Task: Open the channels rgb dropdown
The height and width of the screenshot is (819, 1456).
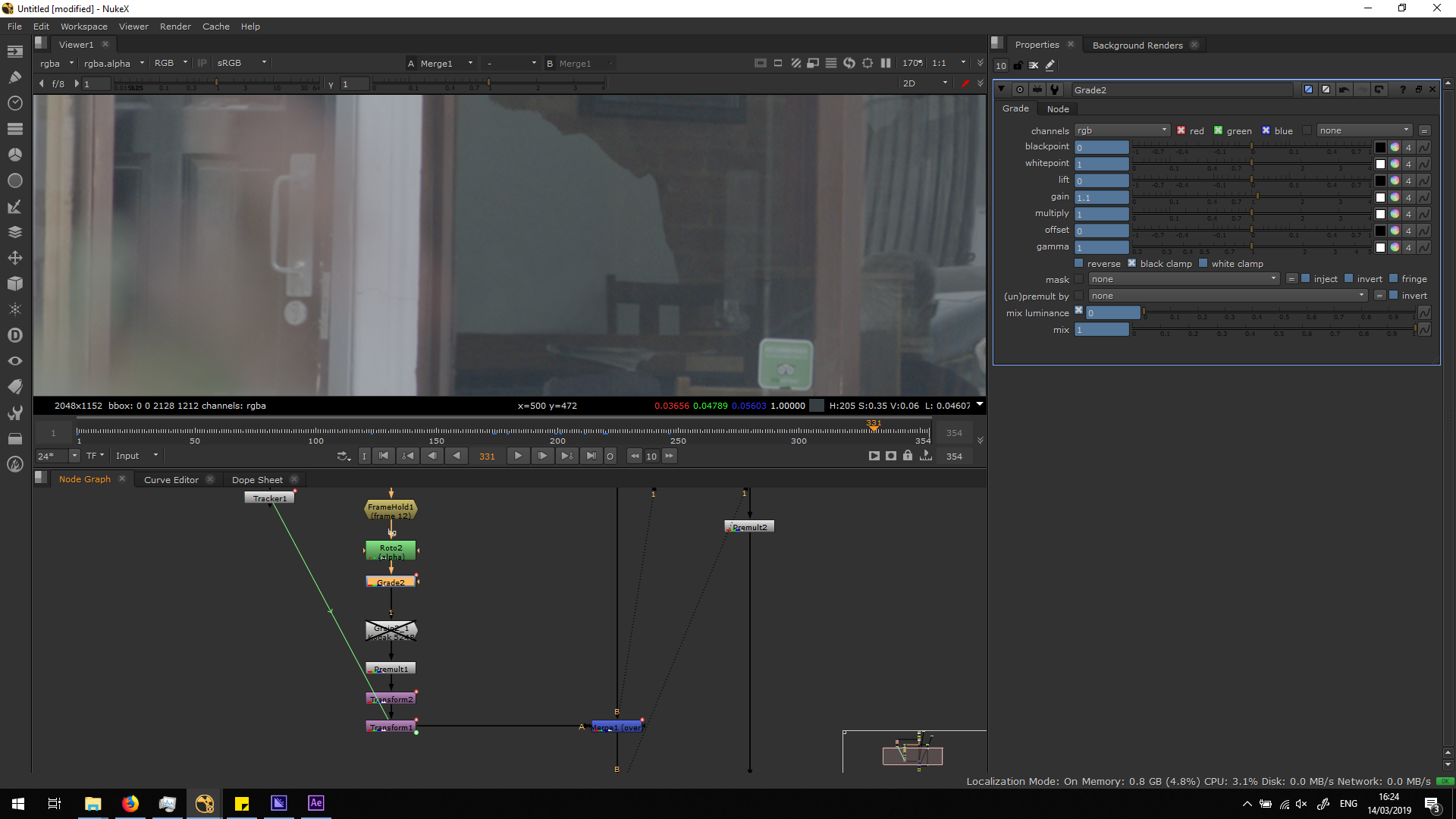Action: 1122,130
